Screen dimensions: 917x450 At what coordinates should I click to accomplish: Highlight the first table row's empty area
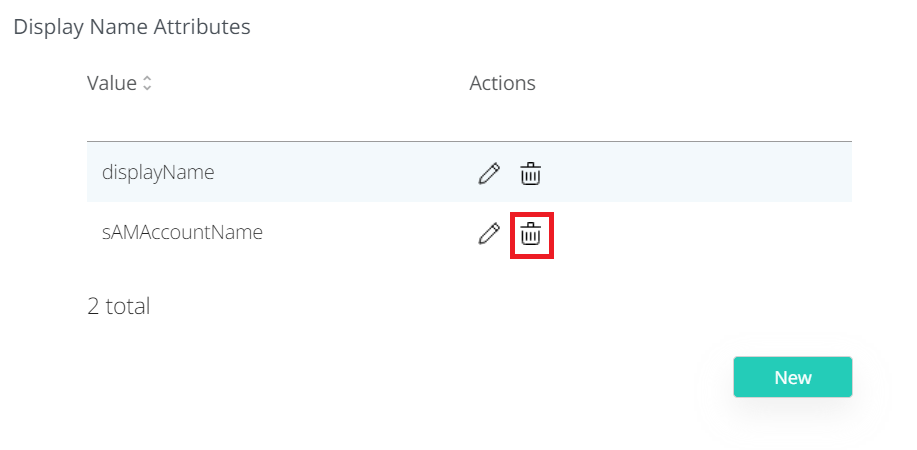click(700, 173)
